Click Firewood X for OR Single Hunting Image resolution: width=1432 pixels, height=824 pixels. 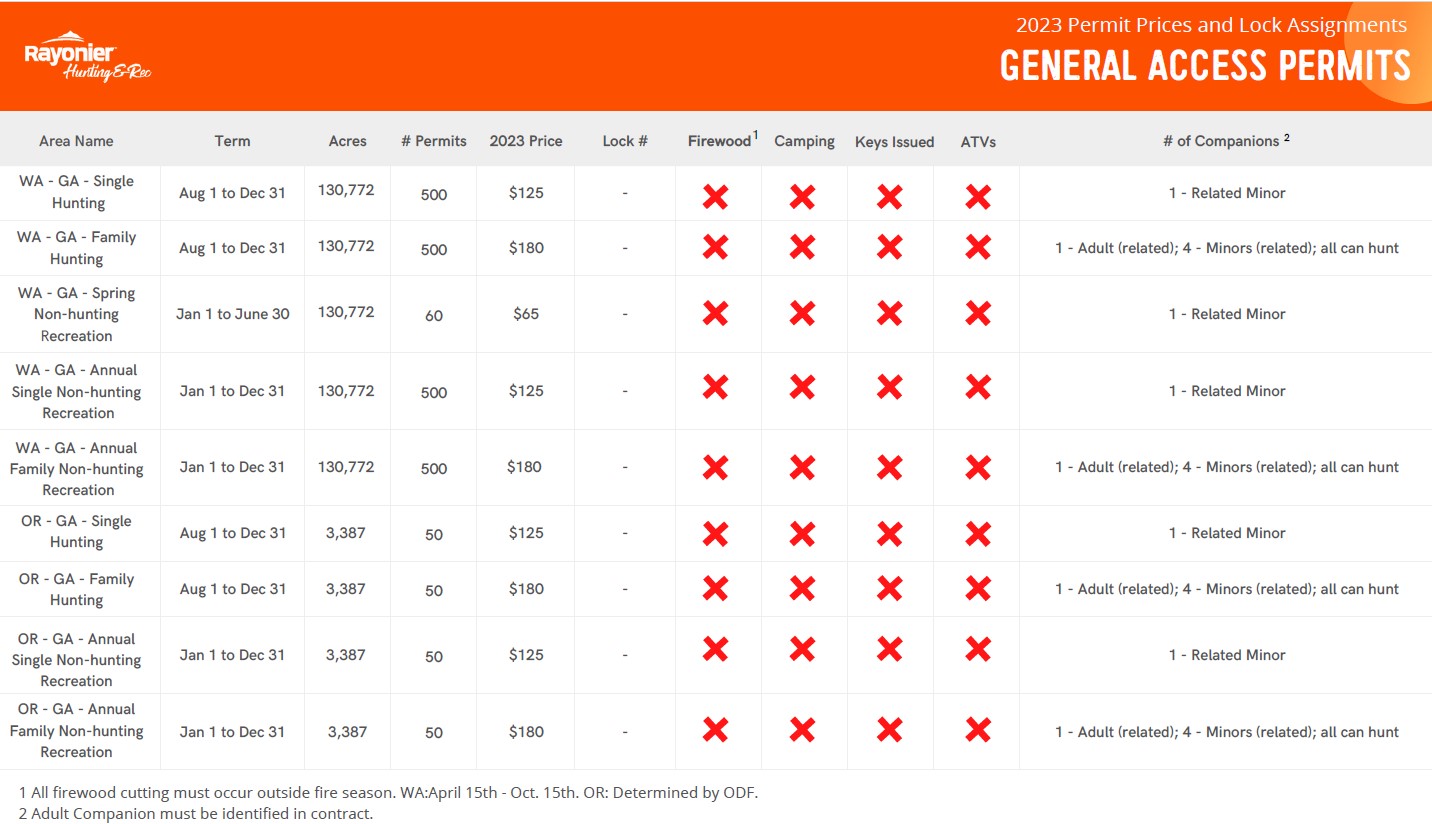click(715, 534)
